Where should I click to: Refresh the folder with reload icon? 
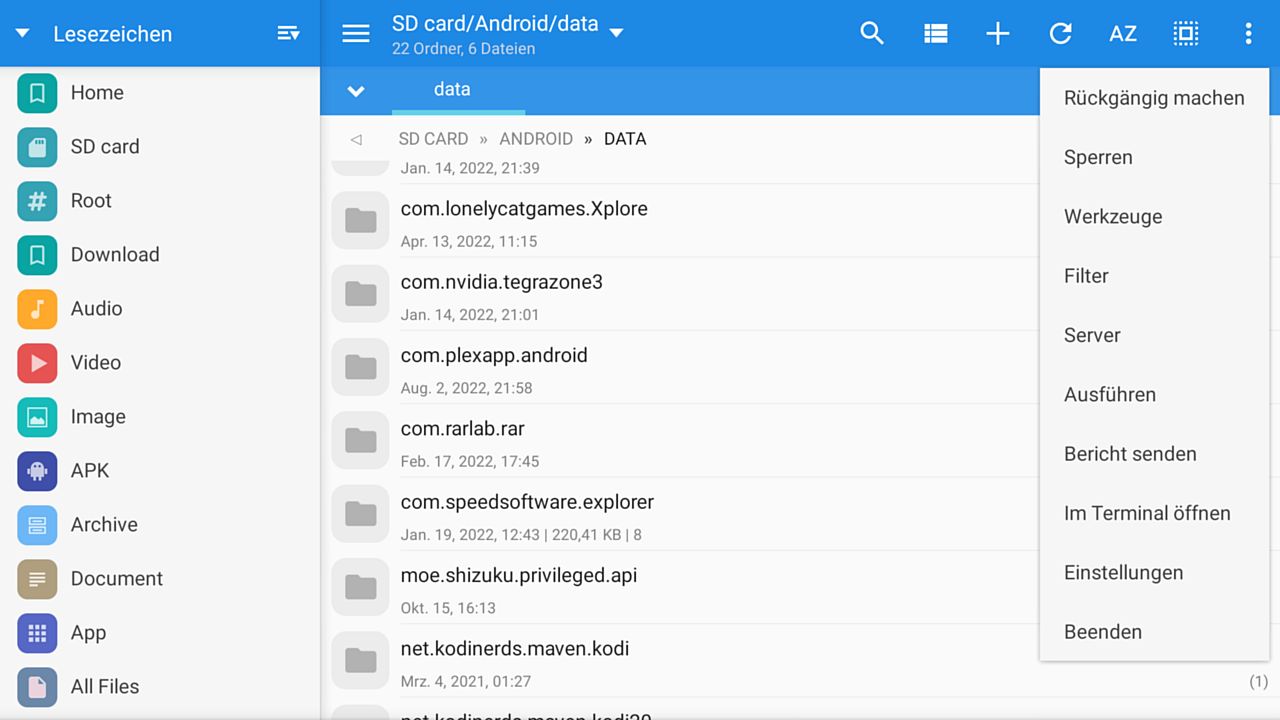point(1060,33)
